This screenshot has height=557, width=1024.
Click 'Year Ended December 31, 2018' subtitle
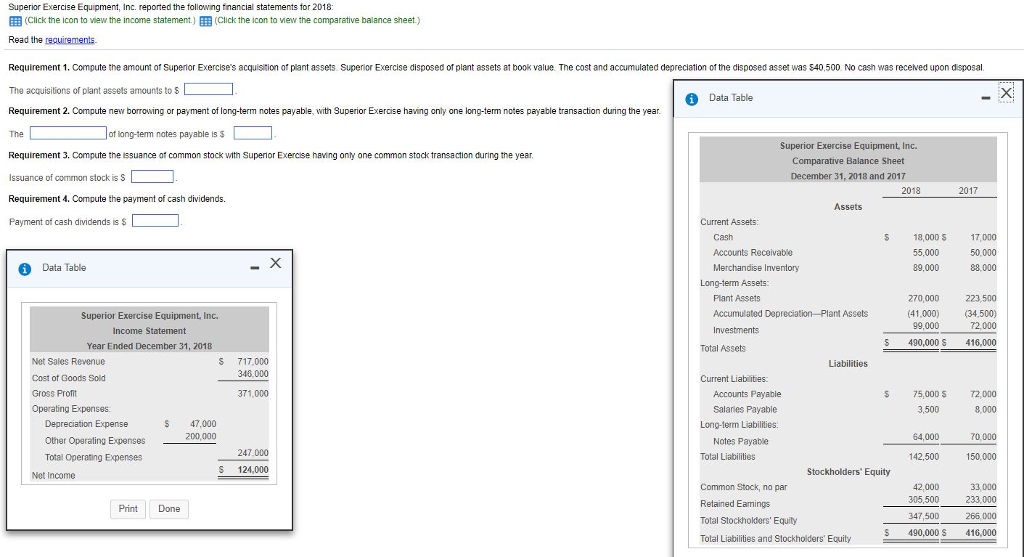(150, 346)
